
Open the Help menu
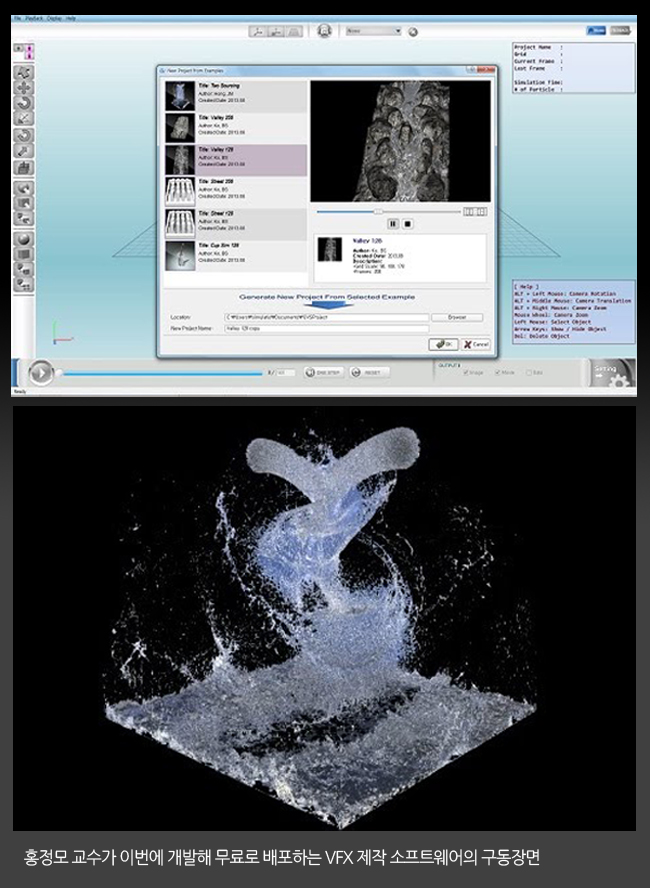(71, 19)
